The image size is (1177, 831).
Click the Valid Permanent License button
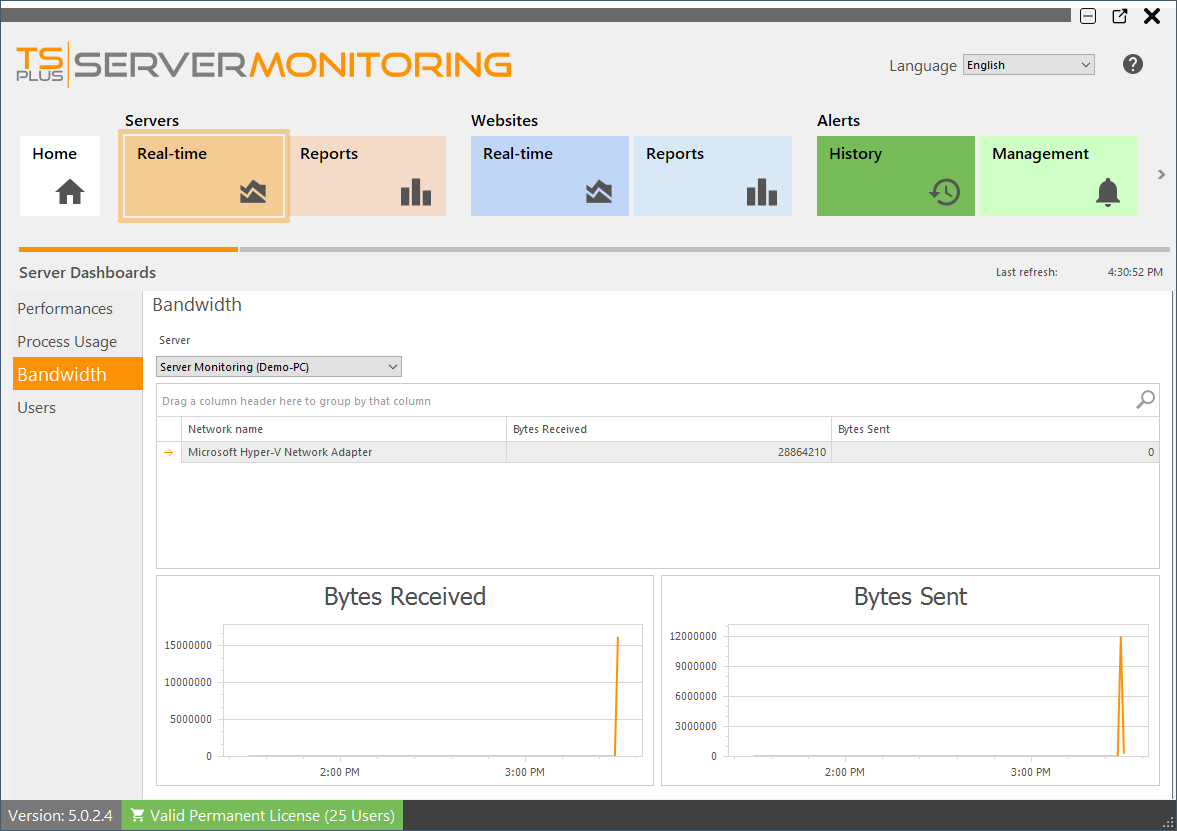[262, 815]
